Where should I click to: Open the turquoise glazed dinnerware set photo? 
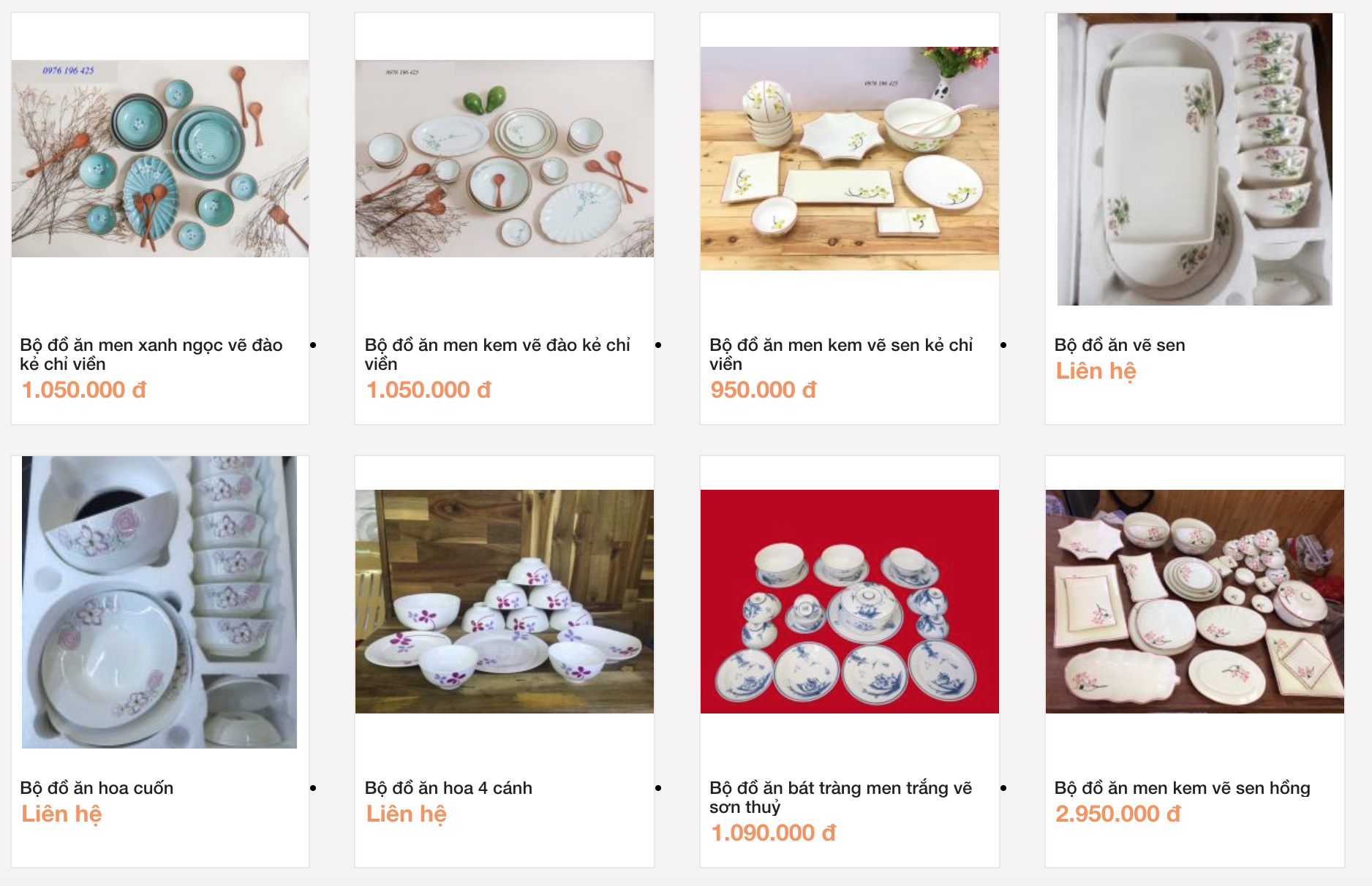(x=160, y=159)
